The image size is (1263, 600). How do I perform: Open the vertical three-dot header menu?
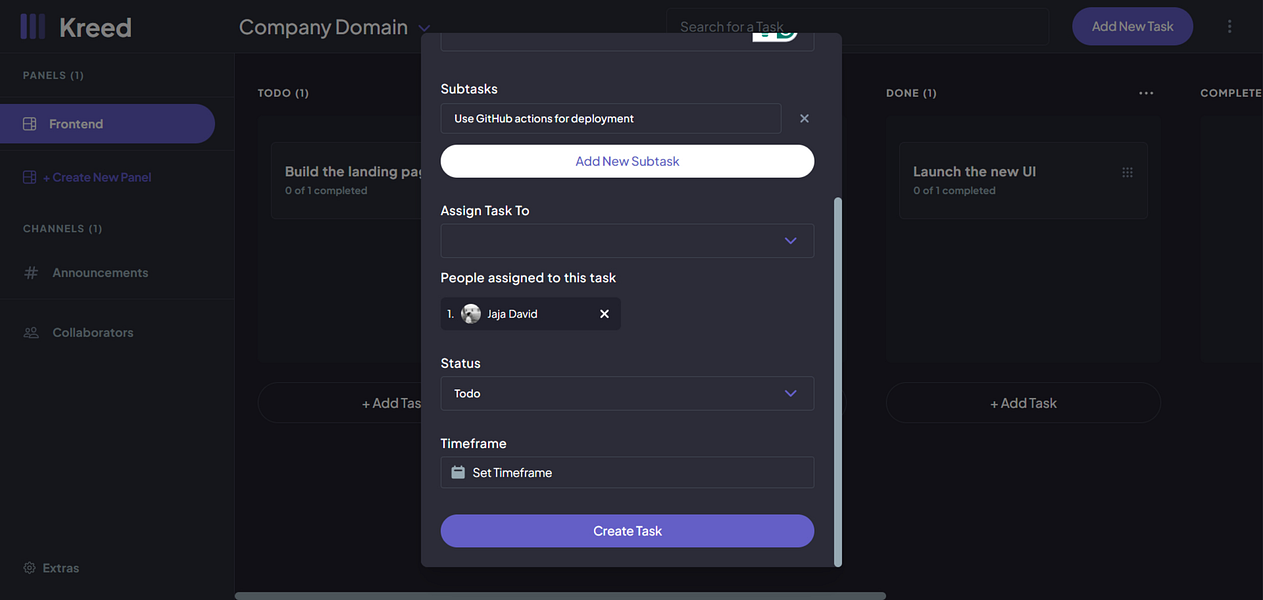[x=1230, y=27]
